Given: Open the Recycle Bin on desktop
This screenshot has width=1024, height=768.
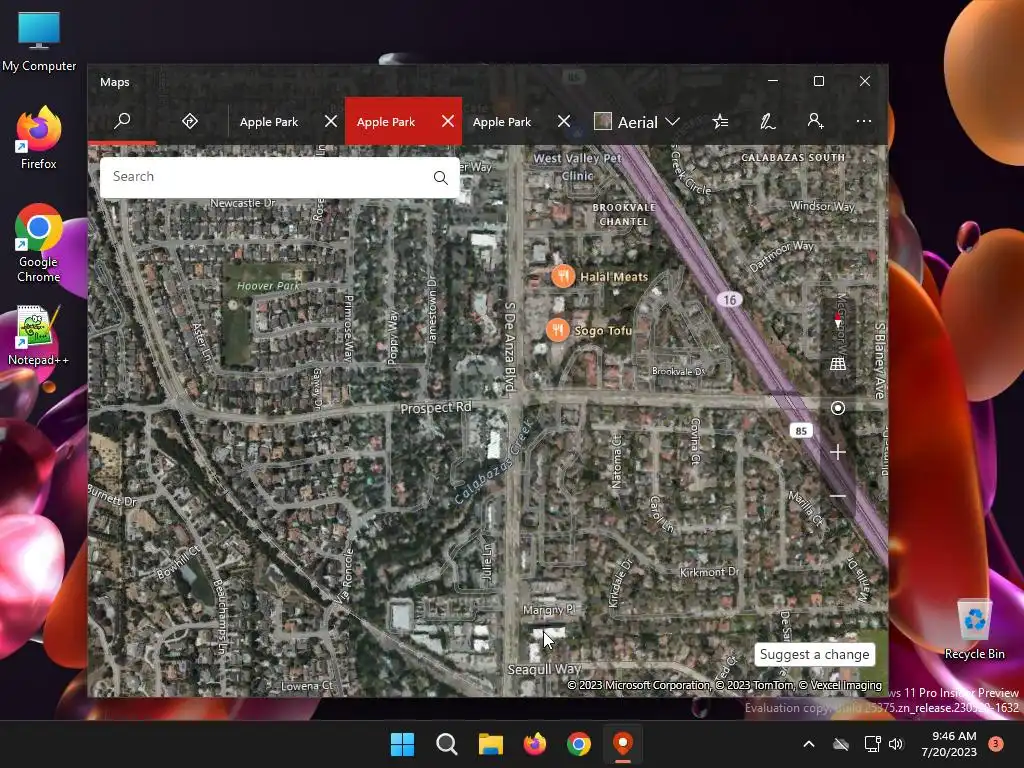Looking at the screenshot, I should 974,630.
